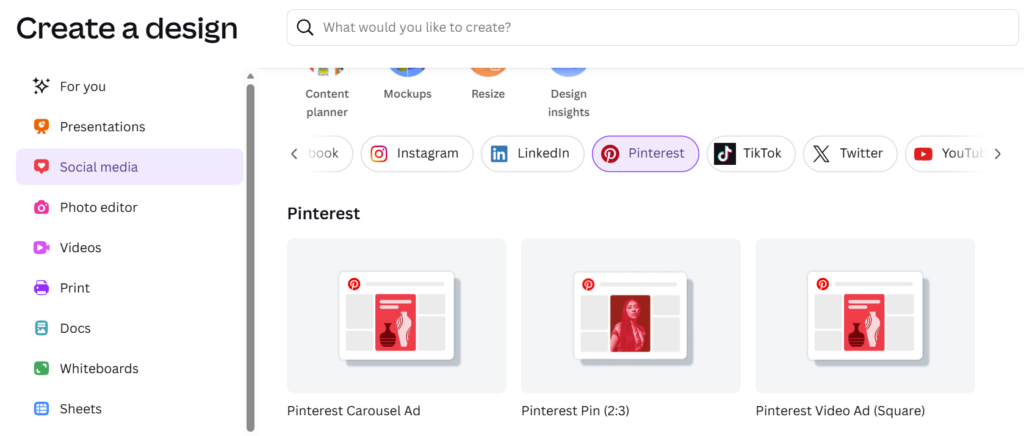Image resolution: width=1024 pixels, height=436 pixels.
Task: Click the Photo editor camera icon
Action: (x=41, y=207)
